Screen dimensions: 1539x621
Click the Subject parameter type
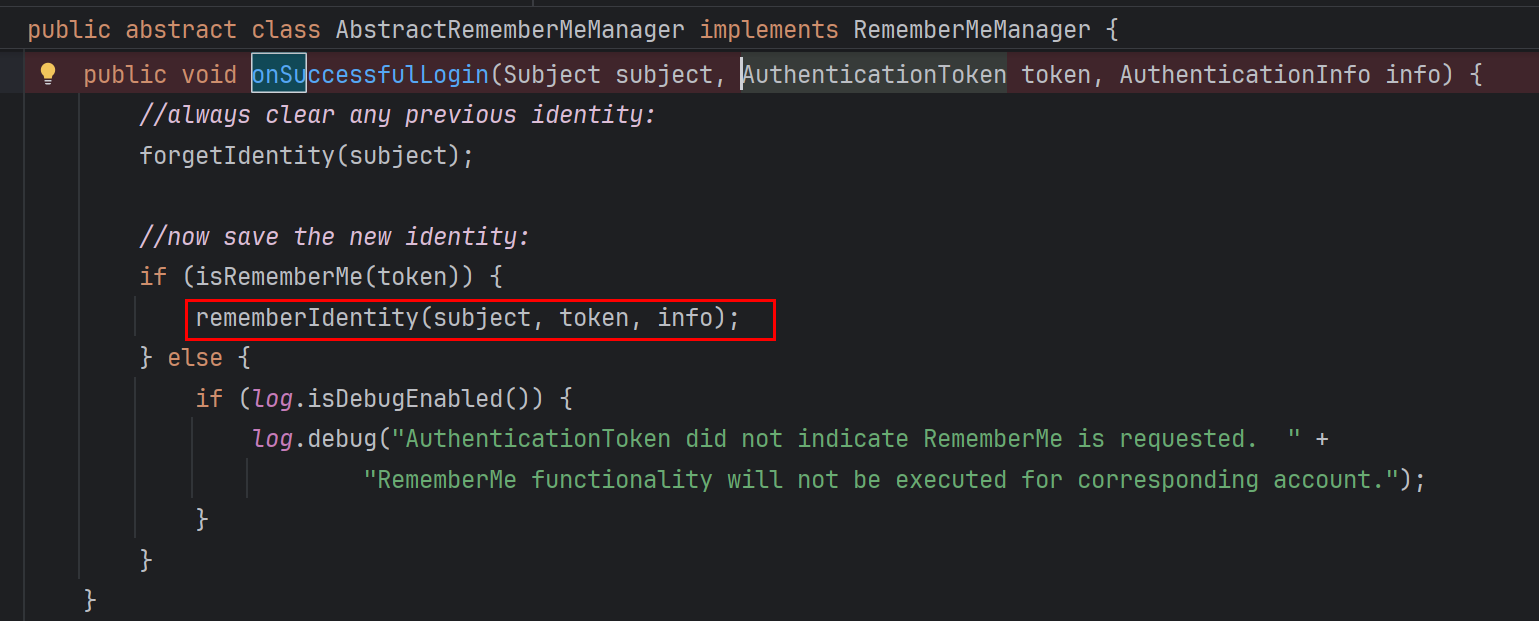(x=553, y=75)
